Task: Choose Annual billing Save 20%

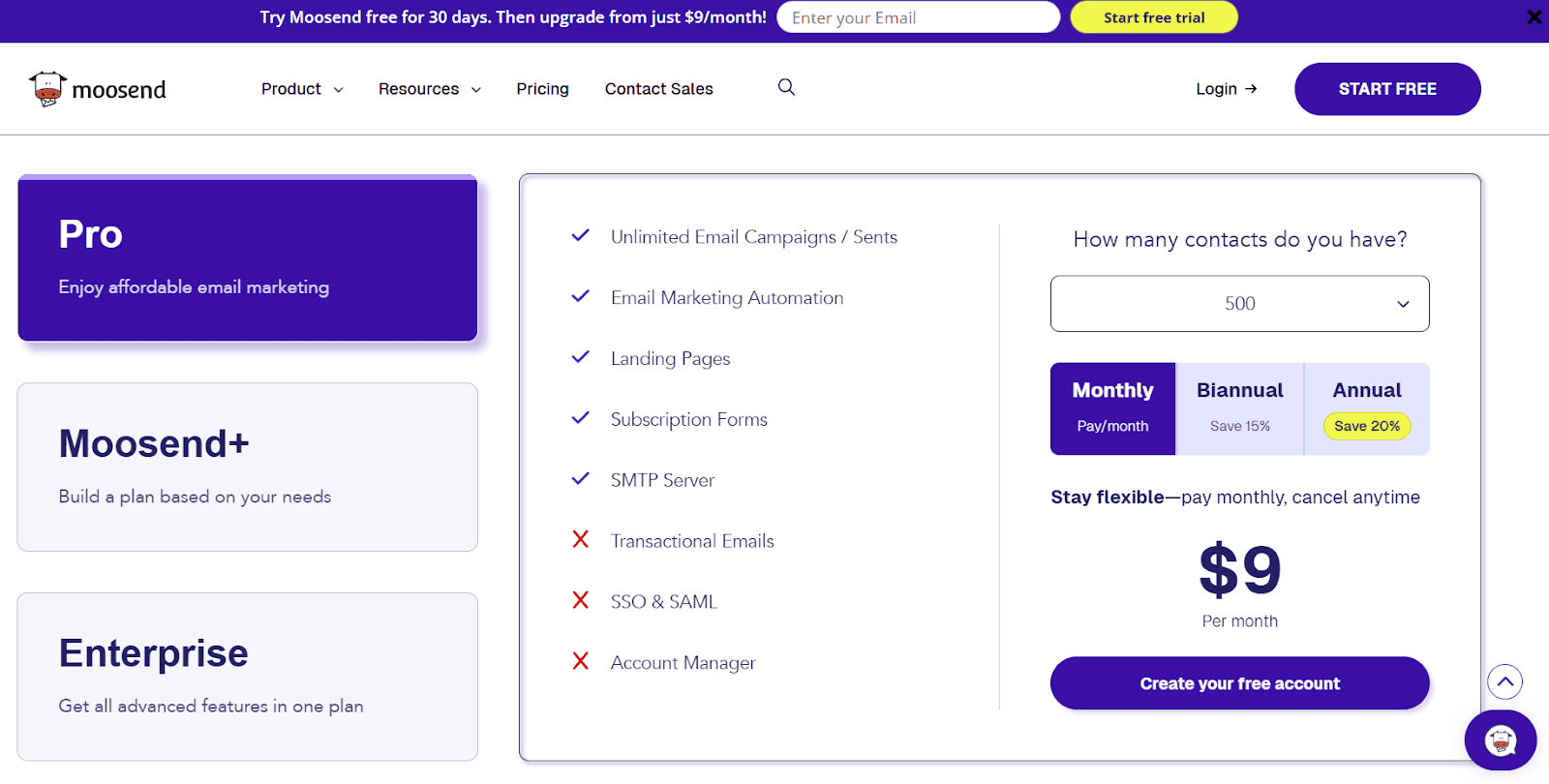Action: (x=1367, y=408)
